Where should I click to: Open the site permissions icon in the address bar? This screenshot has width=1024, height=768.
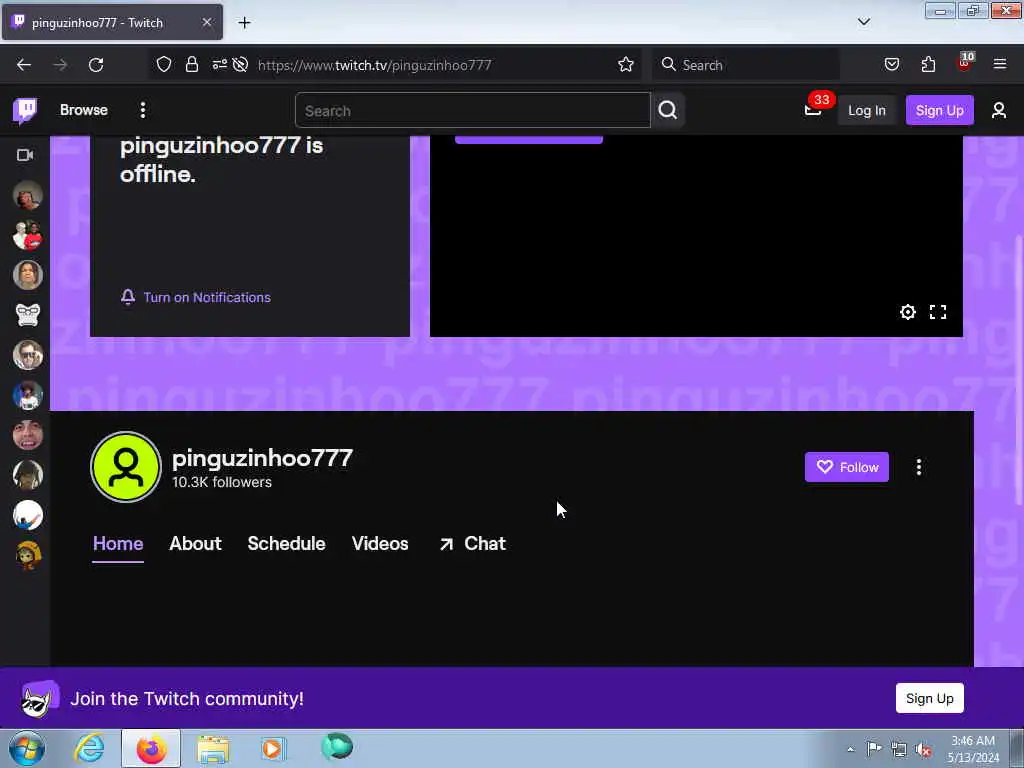click(219, 65)
